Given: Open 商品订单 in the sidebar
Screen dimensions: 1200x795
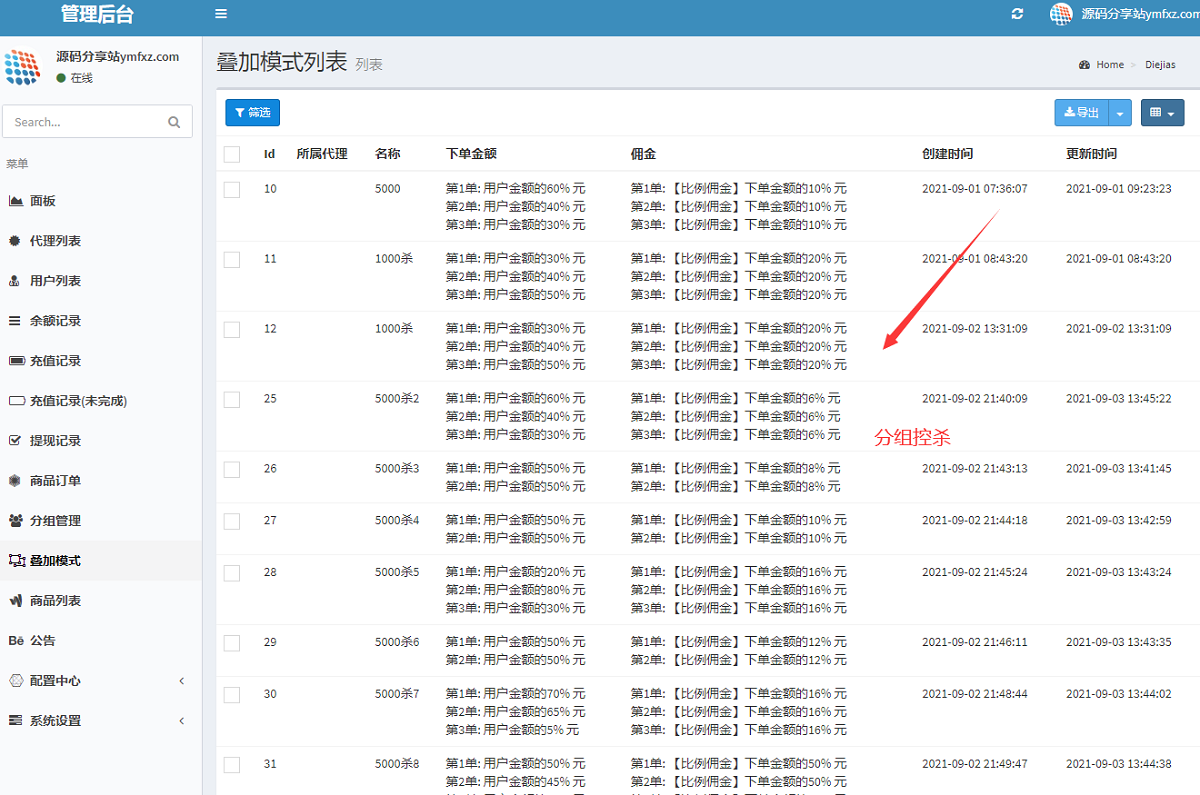Looking at the screenshot, I should click(55, 481).
